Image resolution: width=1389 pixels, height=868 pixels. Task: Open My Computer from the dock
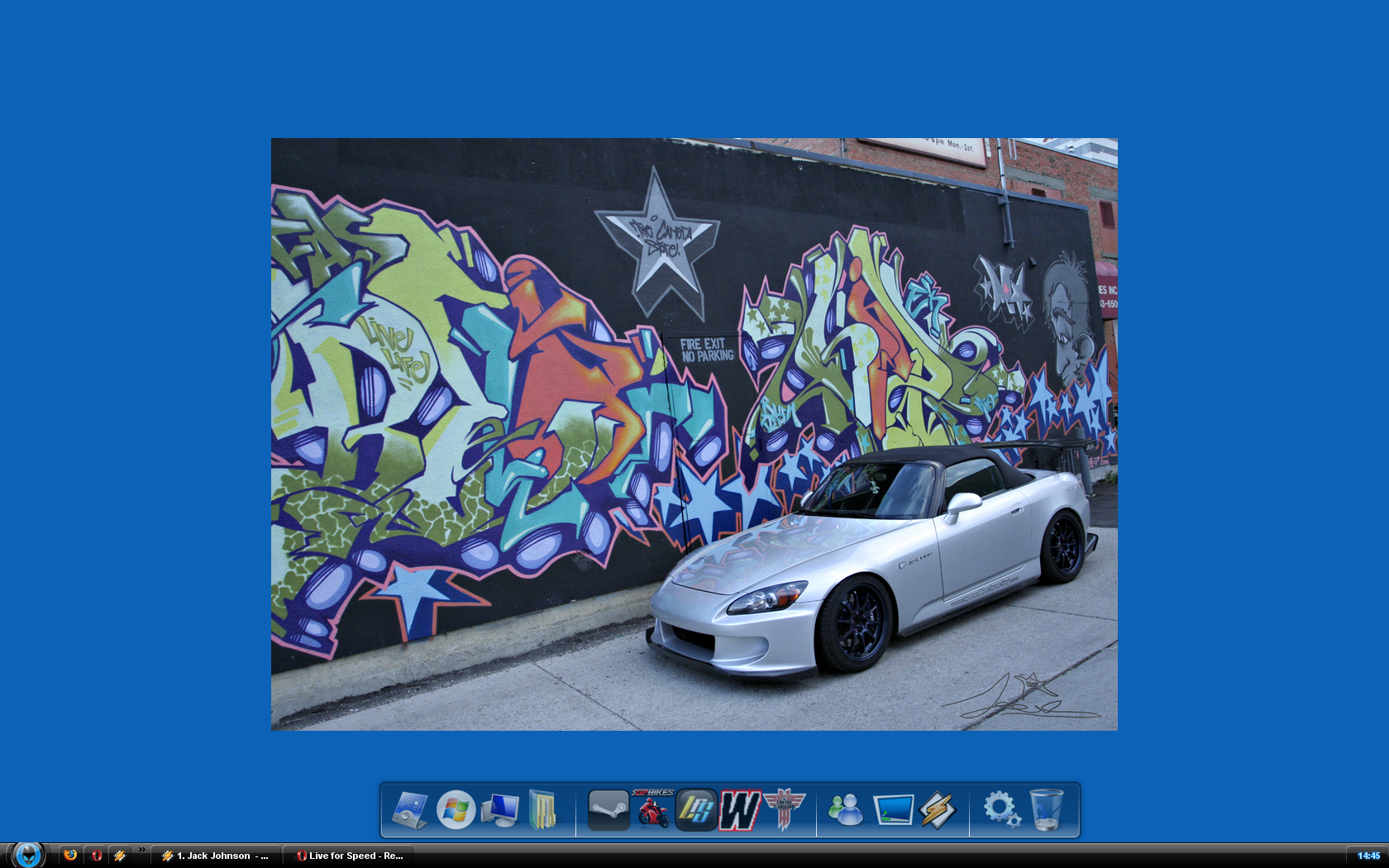[x=500, y=811]
